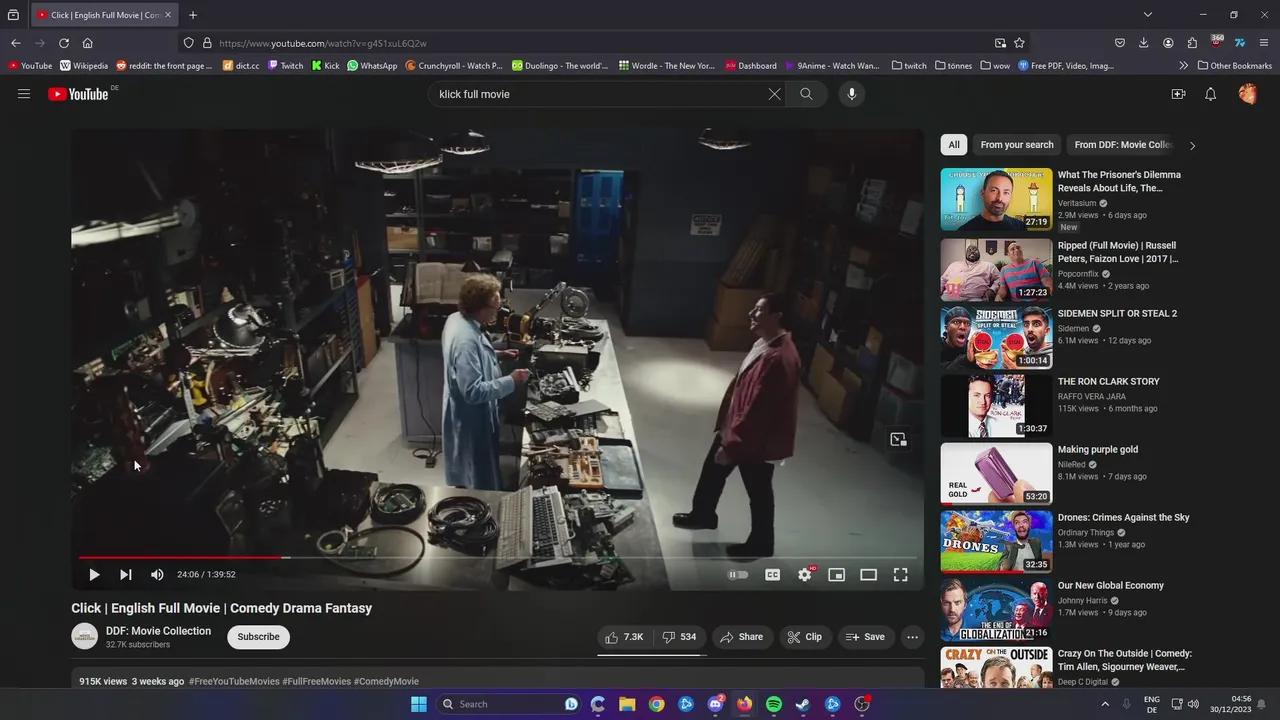Open a new browser tab
Screen dimensions: 1280x720
(x=193, y=15)
